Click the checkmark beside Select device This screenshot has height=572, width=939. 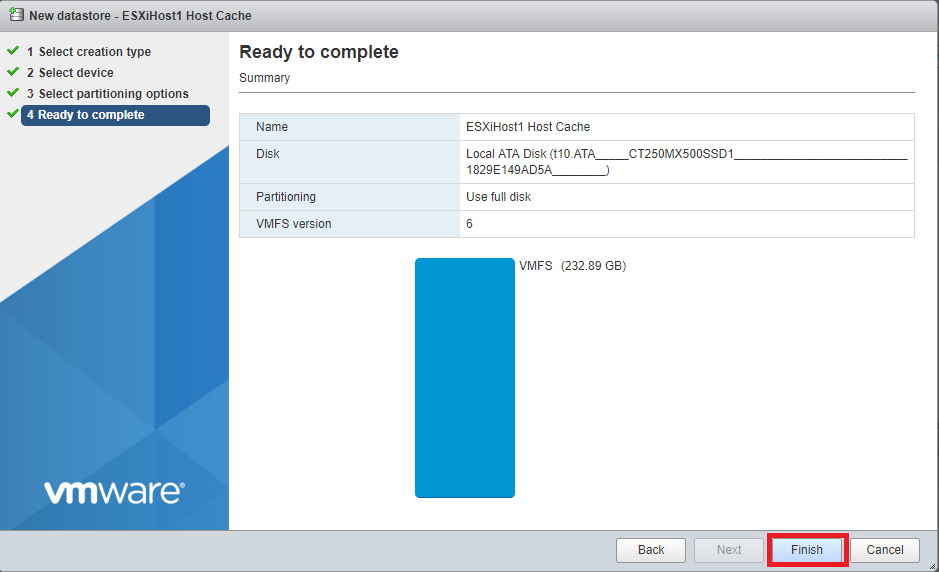point(13,72)
